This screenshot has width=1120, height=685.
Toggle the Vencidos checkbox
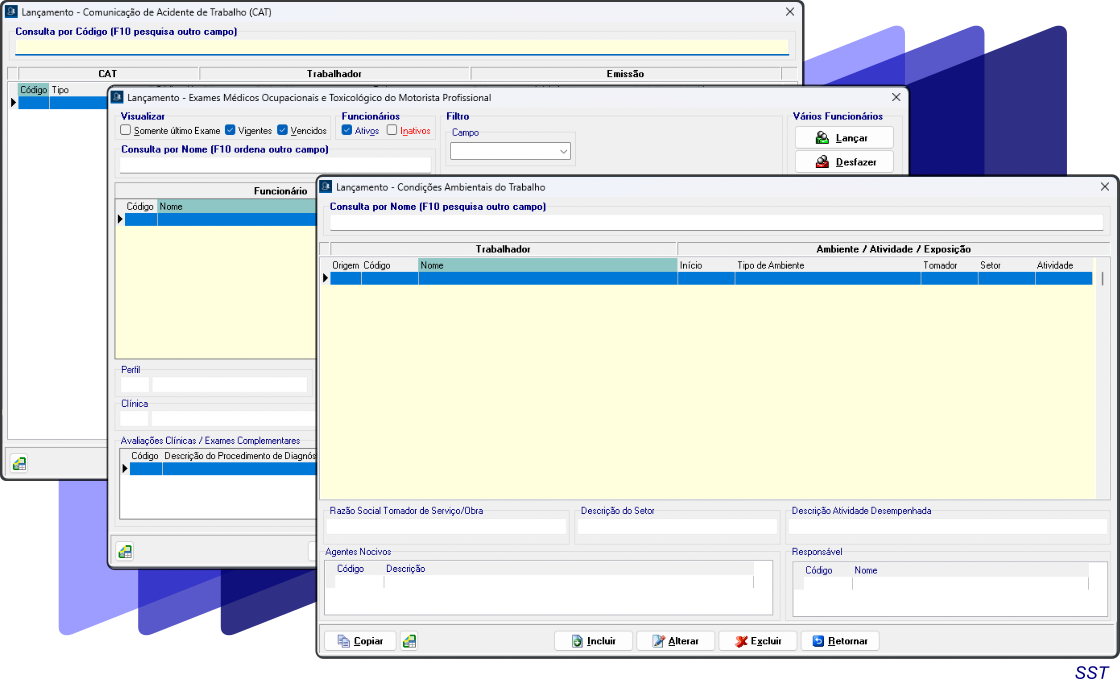pos(283,130)
